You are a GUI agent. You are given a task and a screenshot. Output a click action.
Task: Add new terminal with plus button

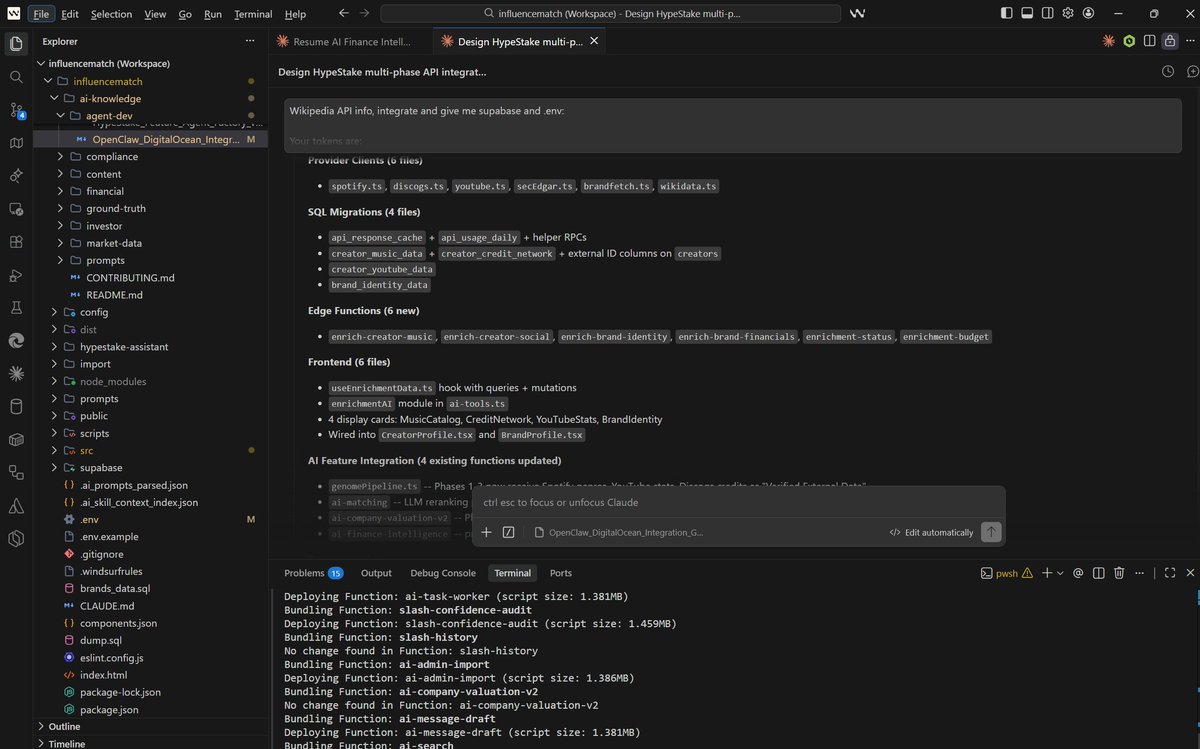coord(1047,573)
